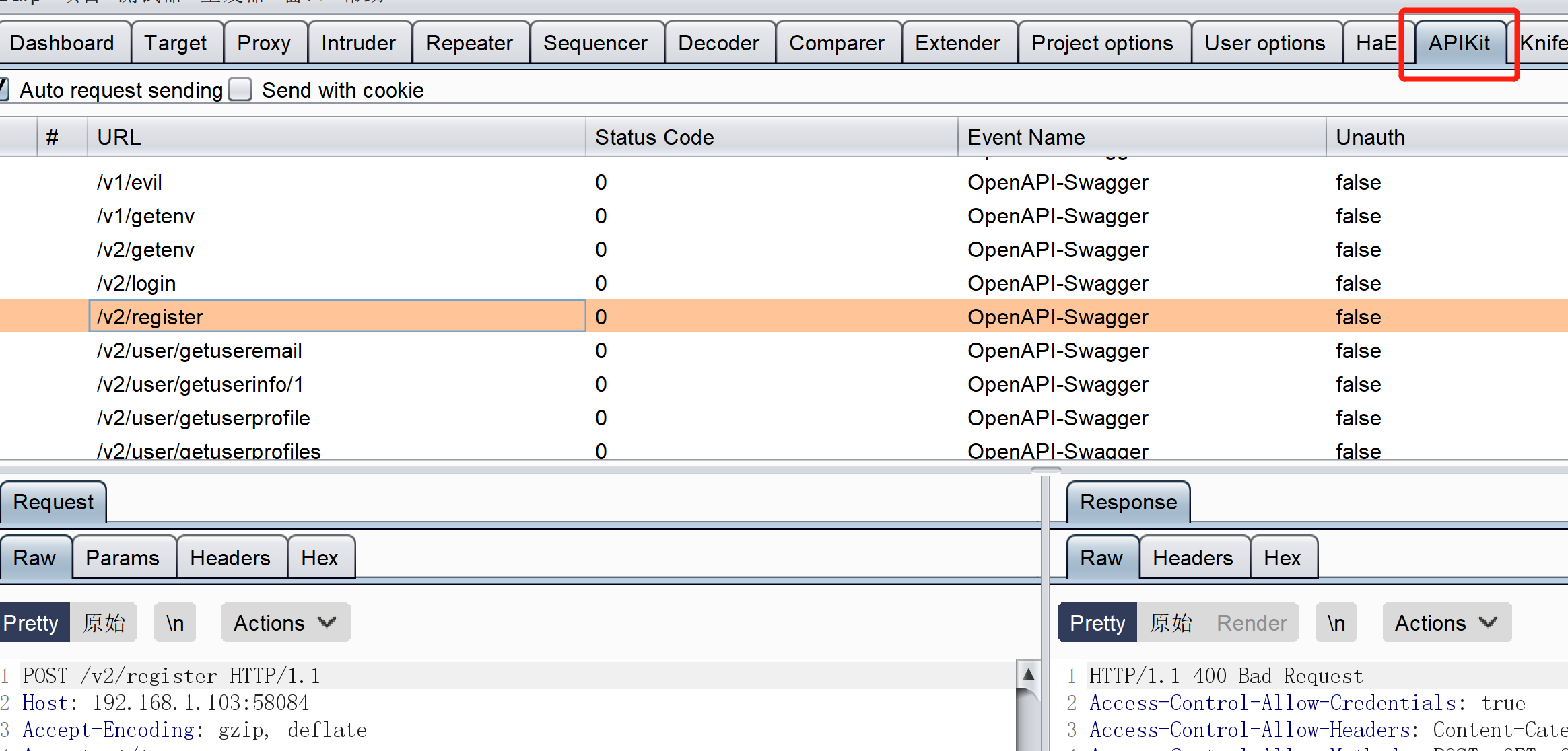Select 原始 view in the request pane
This screenshot has width=1568, height=751.
pos(104,622)
